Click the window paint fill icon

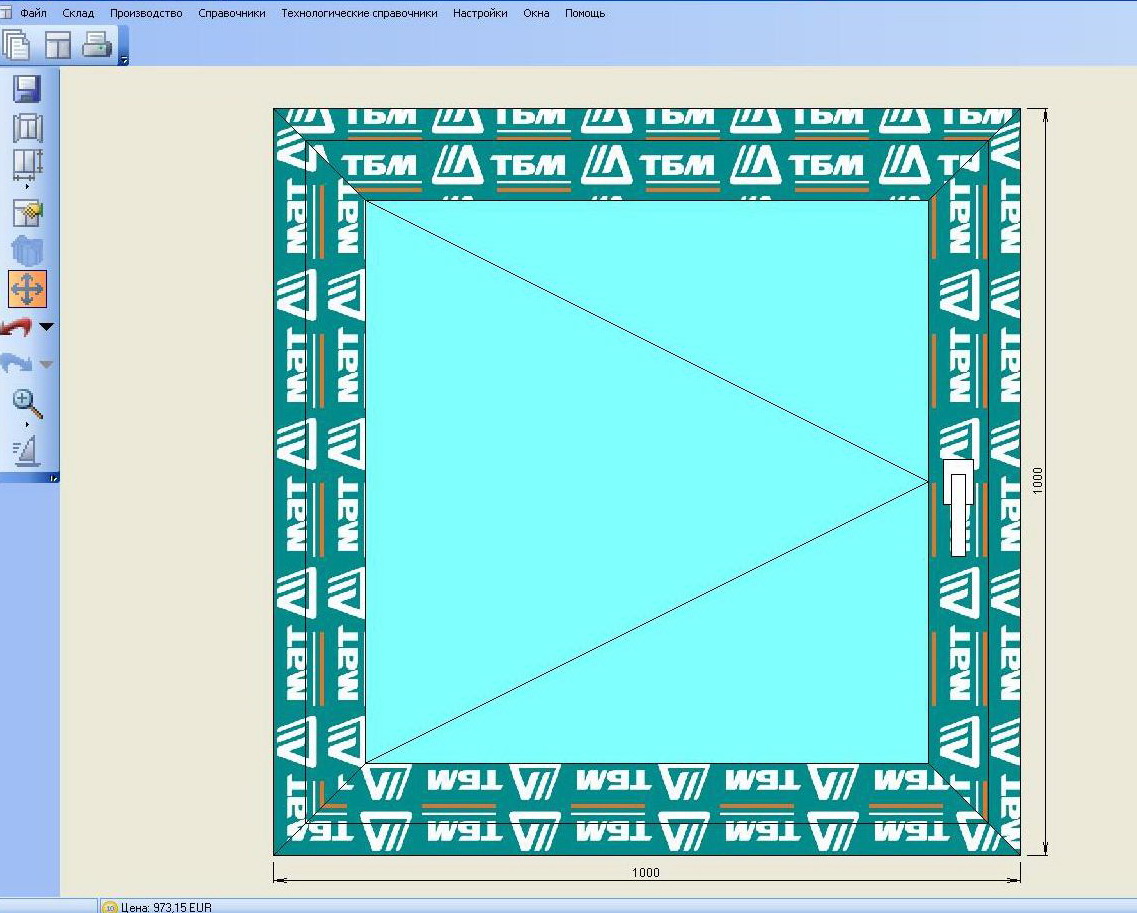tap(28, 213)
